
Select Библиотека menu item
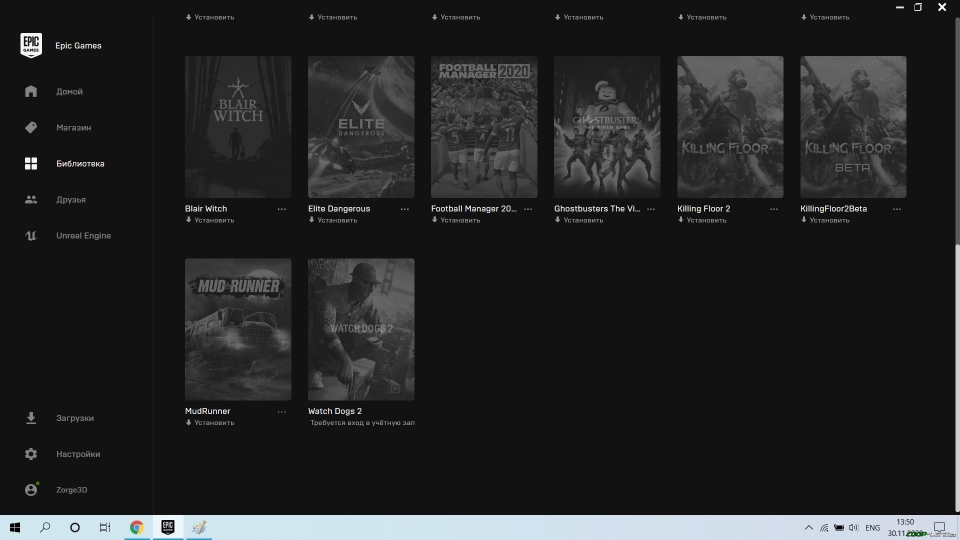pos(80,163)
